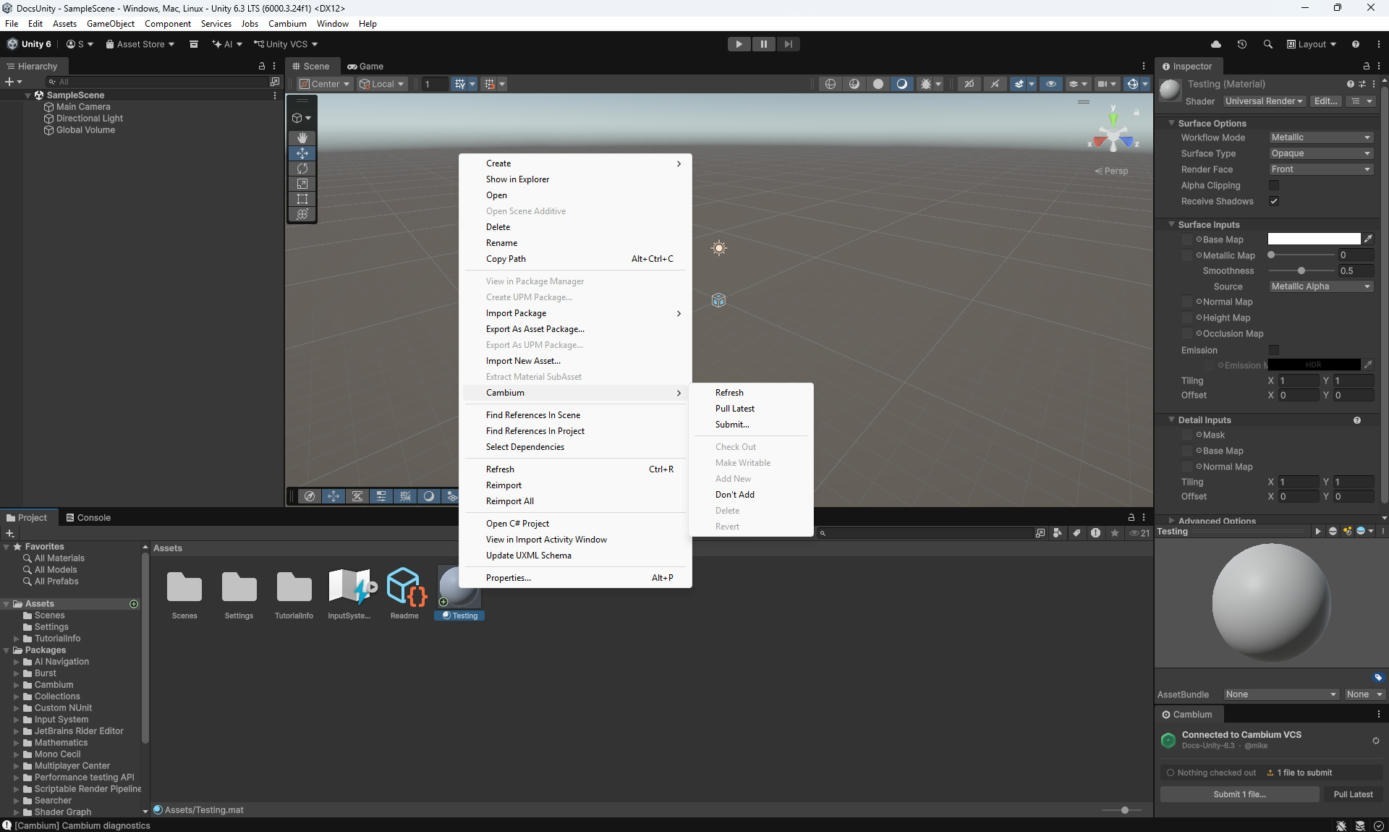Choose Show in Explorer from context menu
This screenshot has width=1389, height=832.
pos(517,179)
